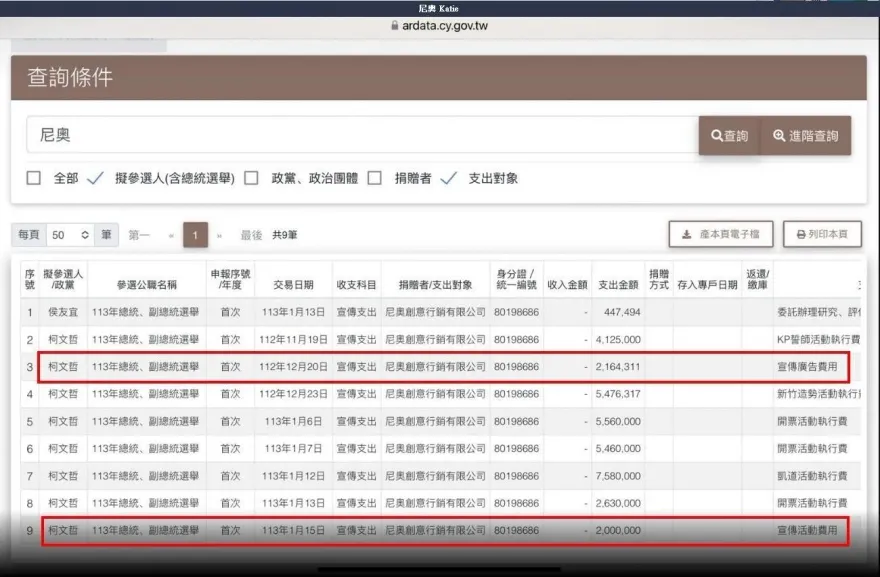
Task: Select page 1 in pagination
Action: coord(195,235)
